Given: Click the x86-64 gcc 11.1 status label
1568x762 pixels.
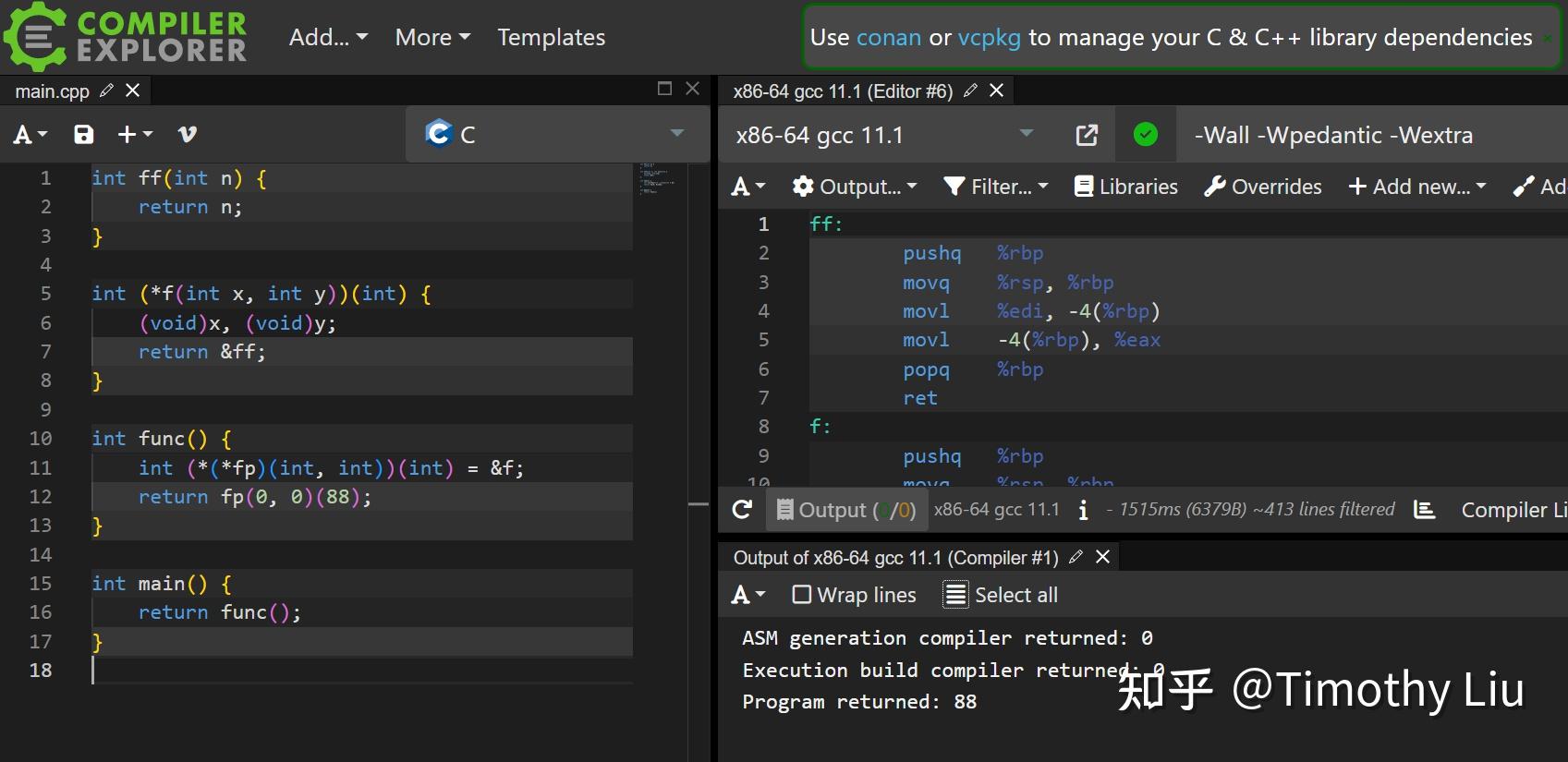Looking at the screenshot, I should tap(997, 510).
